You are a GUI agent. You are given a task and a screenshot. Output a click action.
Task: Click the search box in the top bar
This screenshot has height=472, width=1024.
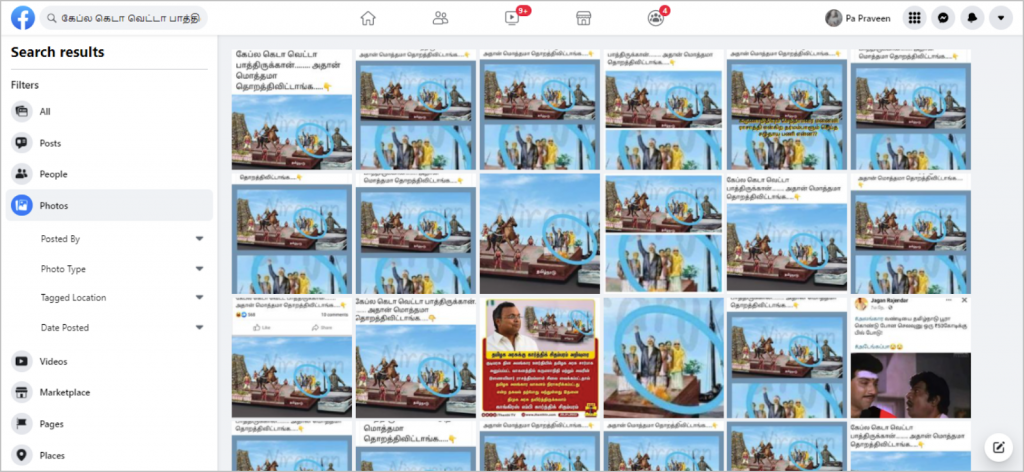124,18
